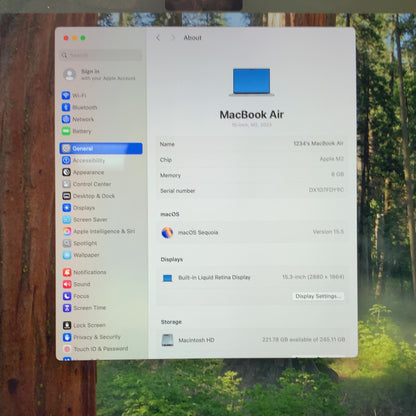Open the macOS Sequoia version row
This screenshot has height=416, width=416.
252,232
